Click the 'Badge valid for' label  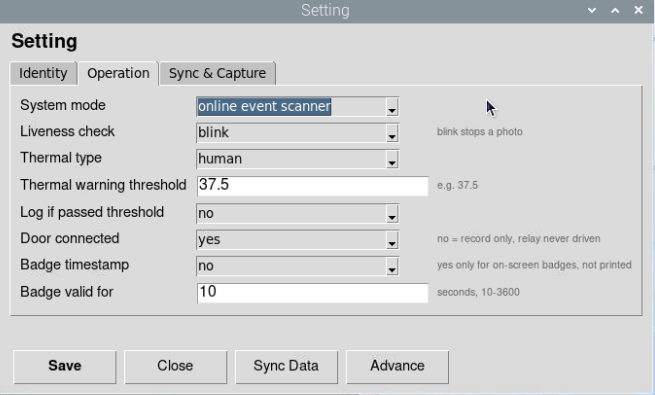tap(67, 292)
